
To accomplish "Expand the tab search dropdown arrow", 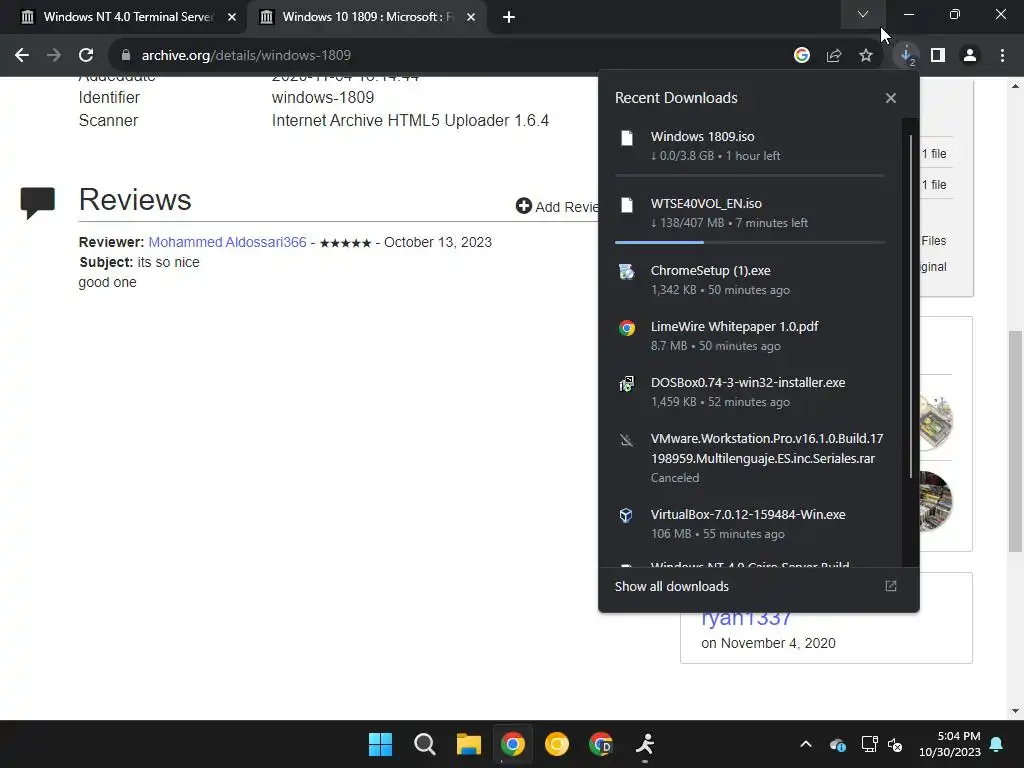I will [863, 14].
